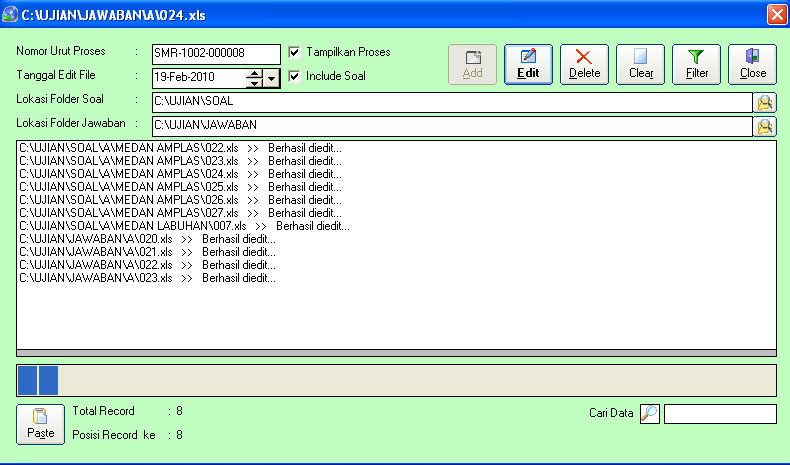Image resolution: width=790 pixels, height=465 pixels.
Task: Click the Paste button
Action: (40, 423)
